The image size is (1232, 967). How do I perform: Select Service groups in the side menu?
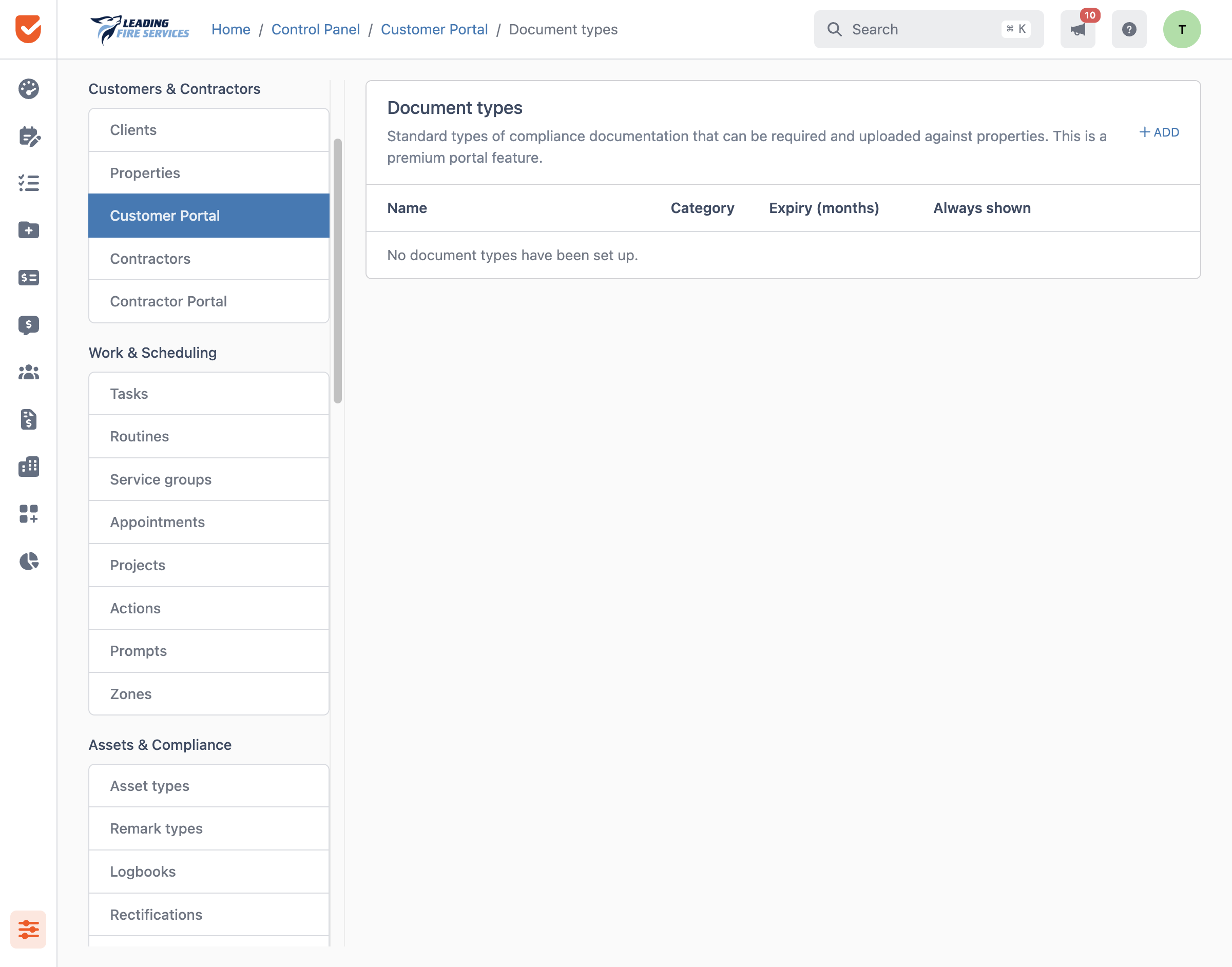click(x=209, y=479)
